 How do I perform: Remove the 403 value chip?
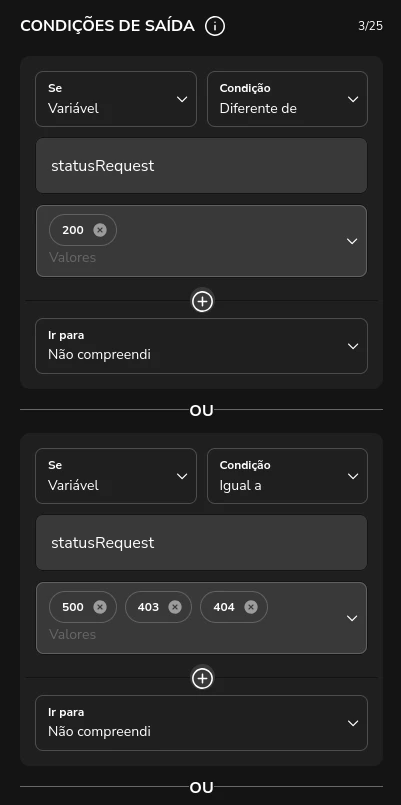click(x=175, y=607)
